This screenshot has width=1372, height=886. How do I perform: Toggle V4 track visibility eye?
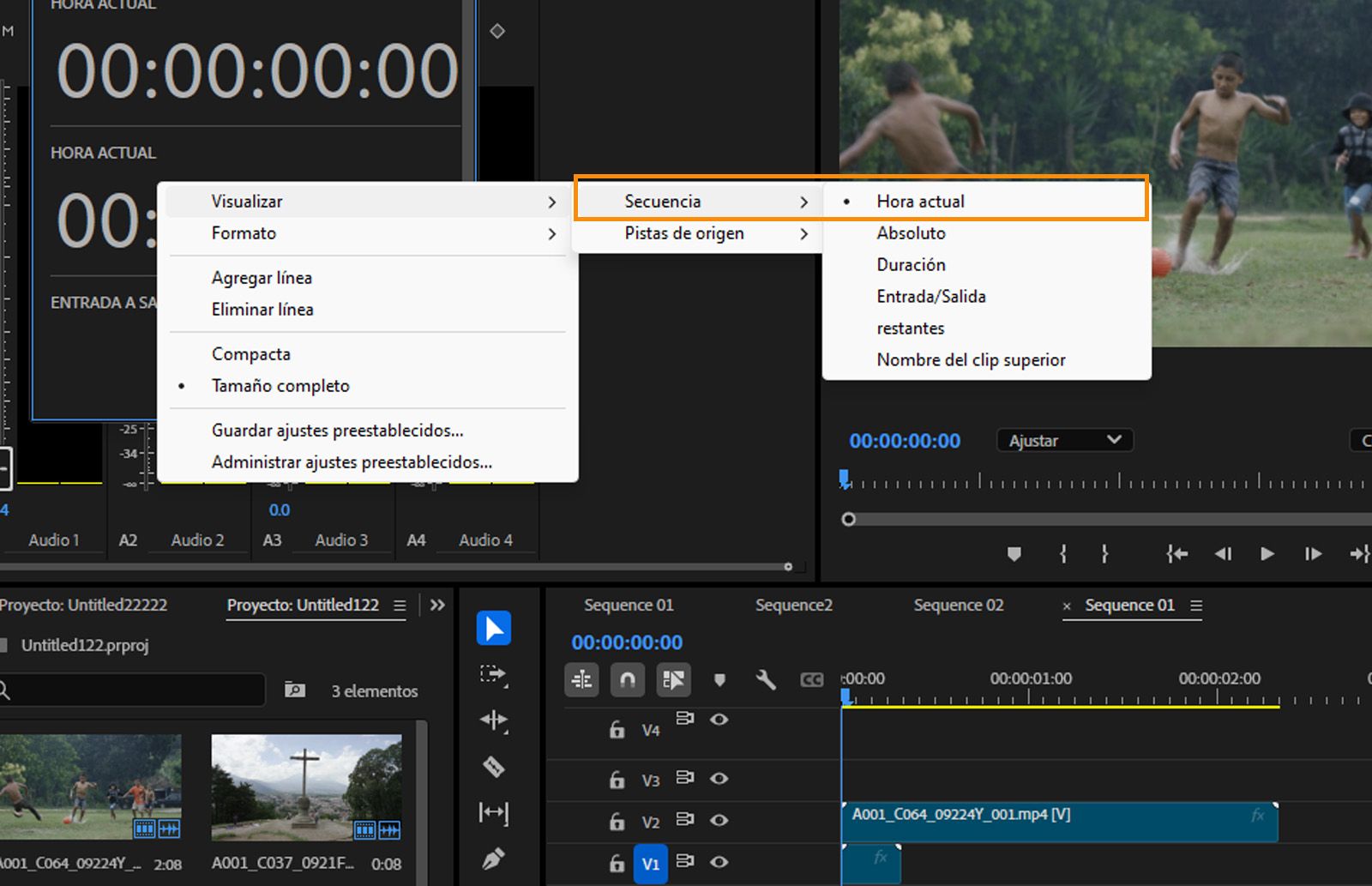tap(719, 720)
